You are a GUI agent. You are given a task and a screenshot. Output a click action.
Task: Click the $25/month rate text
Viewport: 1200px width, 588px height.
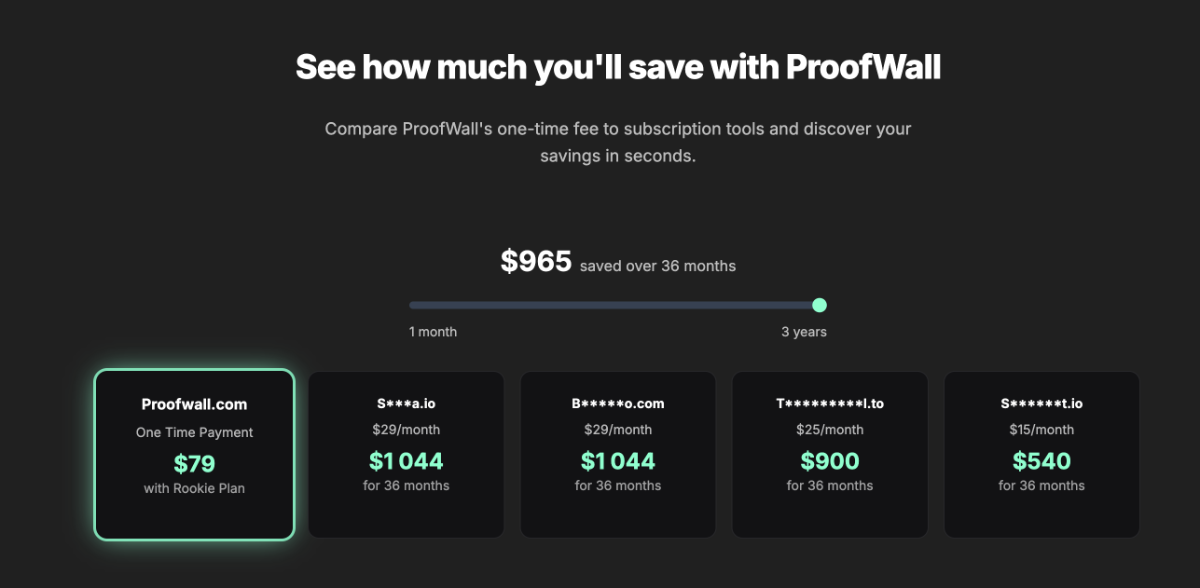830,429
